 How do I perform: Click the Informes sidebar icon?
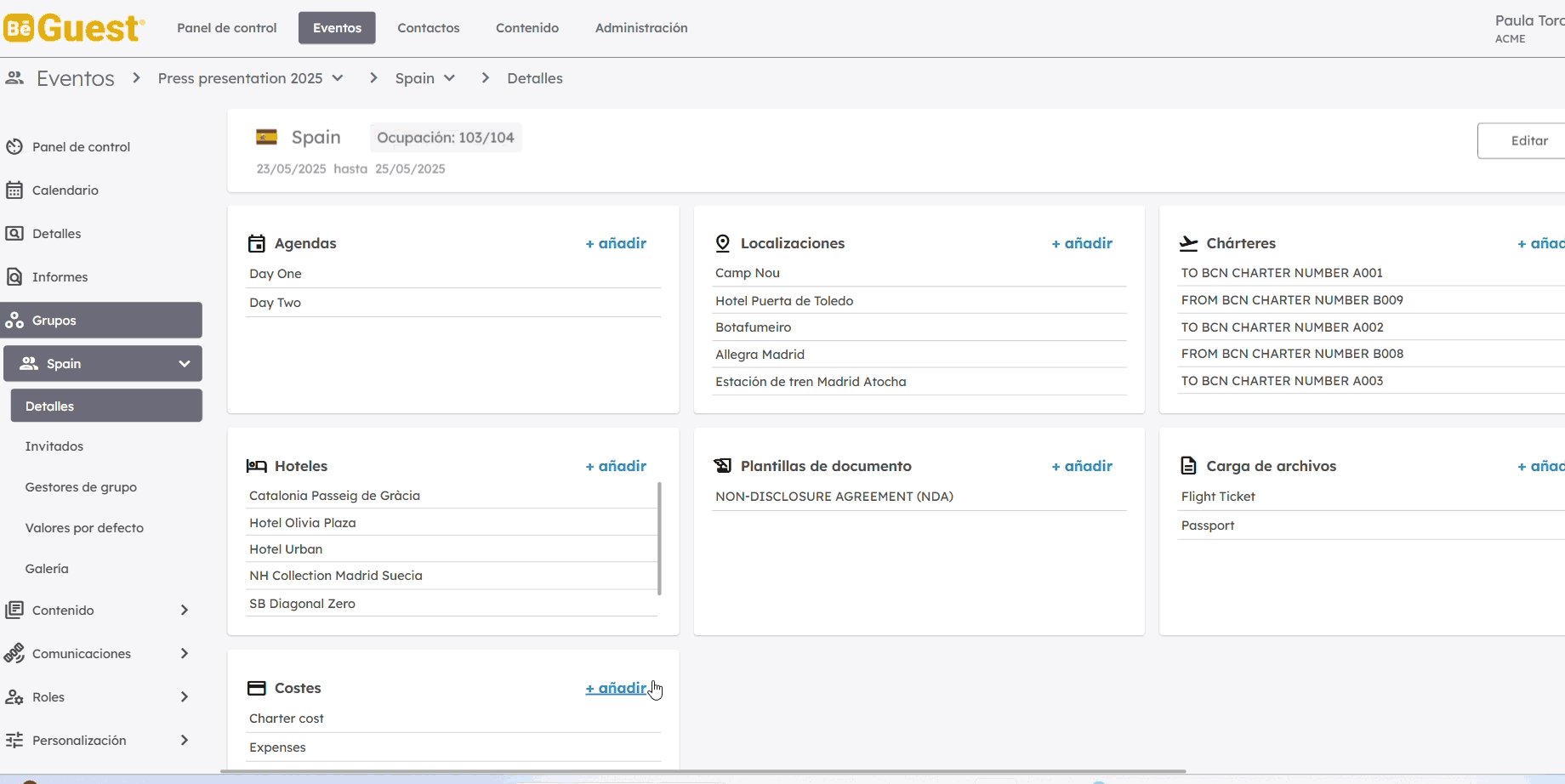point(14,276)
